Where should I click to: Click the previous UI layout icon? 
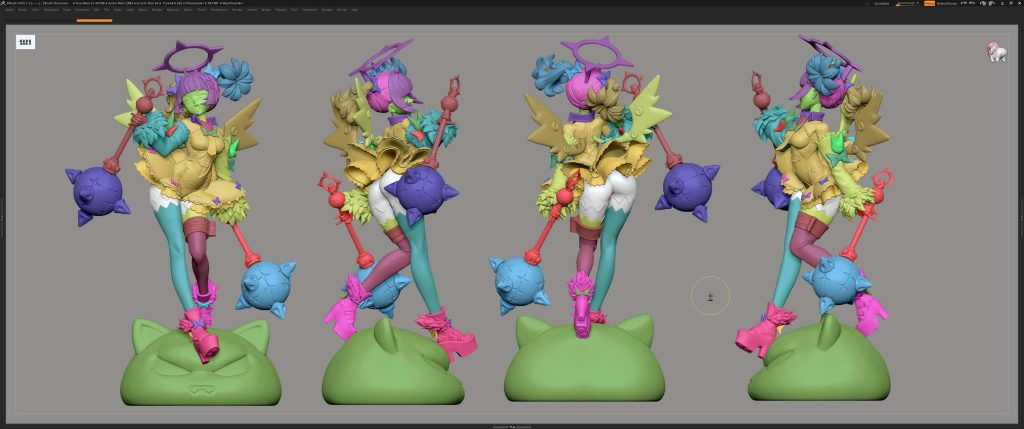tap(963, 3)
